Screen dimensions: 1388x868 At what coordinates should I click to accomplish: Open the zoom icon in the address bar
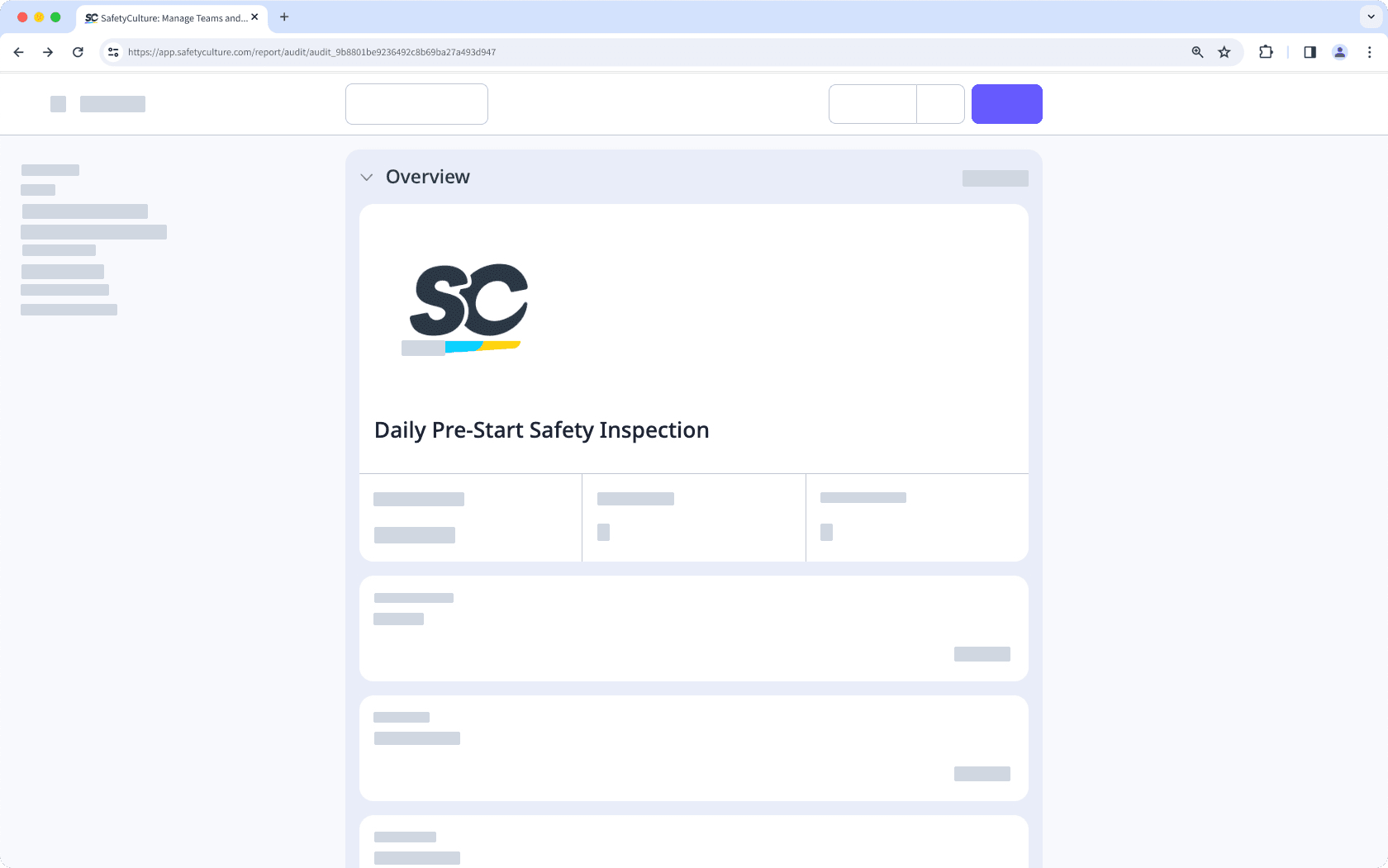coord(1196,52)
